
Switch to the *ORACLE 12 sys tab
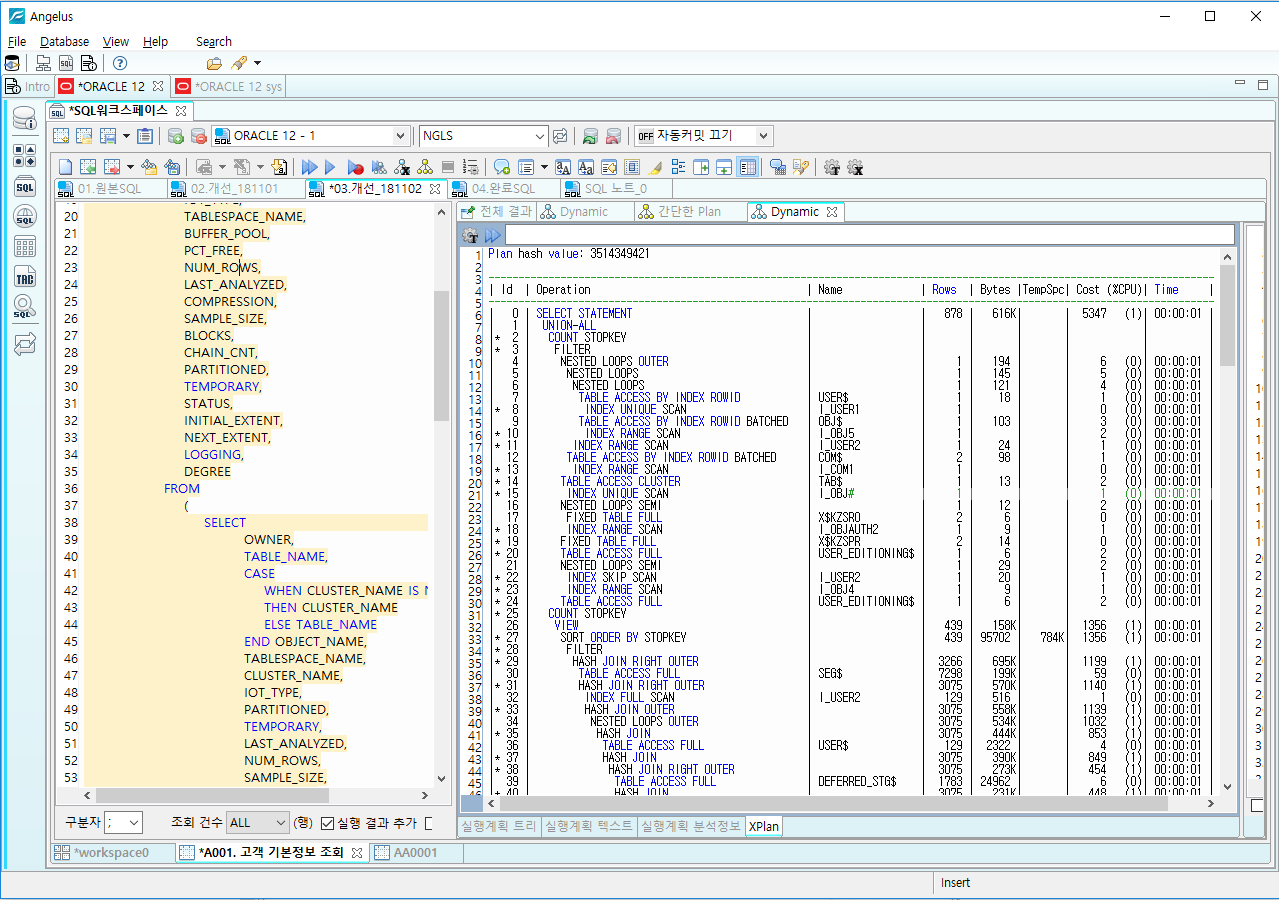(x=229, y=87)
